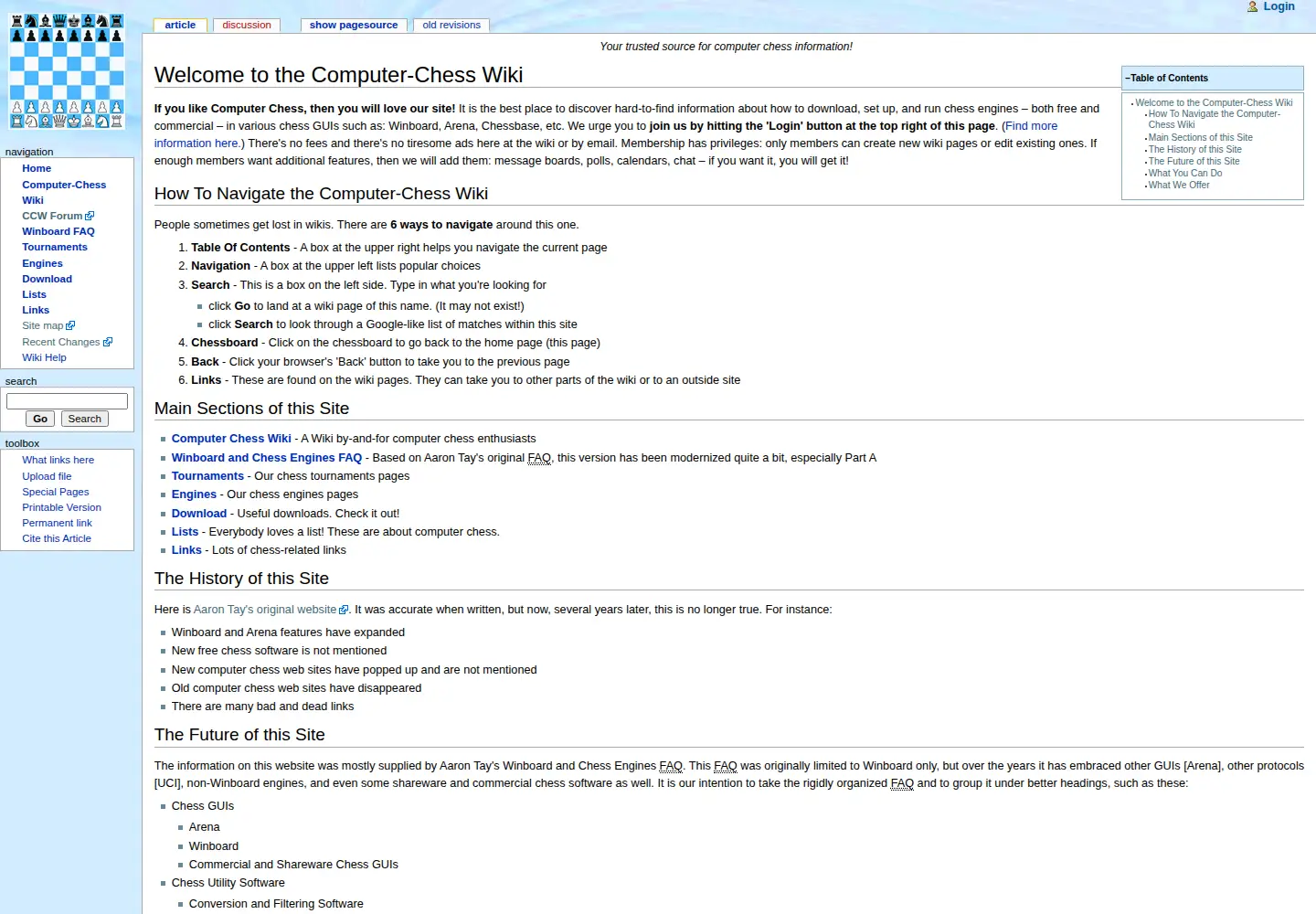The width and height of the screenshot is (1316, 914).
Task: Open Engines in the navigation sidebar
Action: pyautogui.click(x=42, y=264)
